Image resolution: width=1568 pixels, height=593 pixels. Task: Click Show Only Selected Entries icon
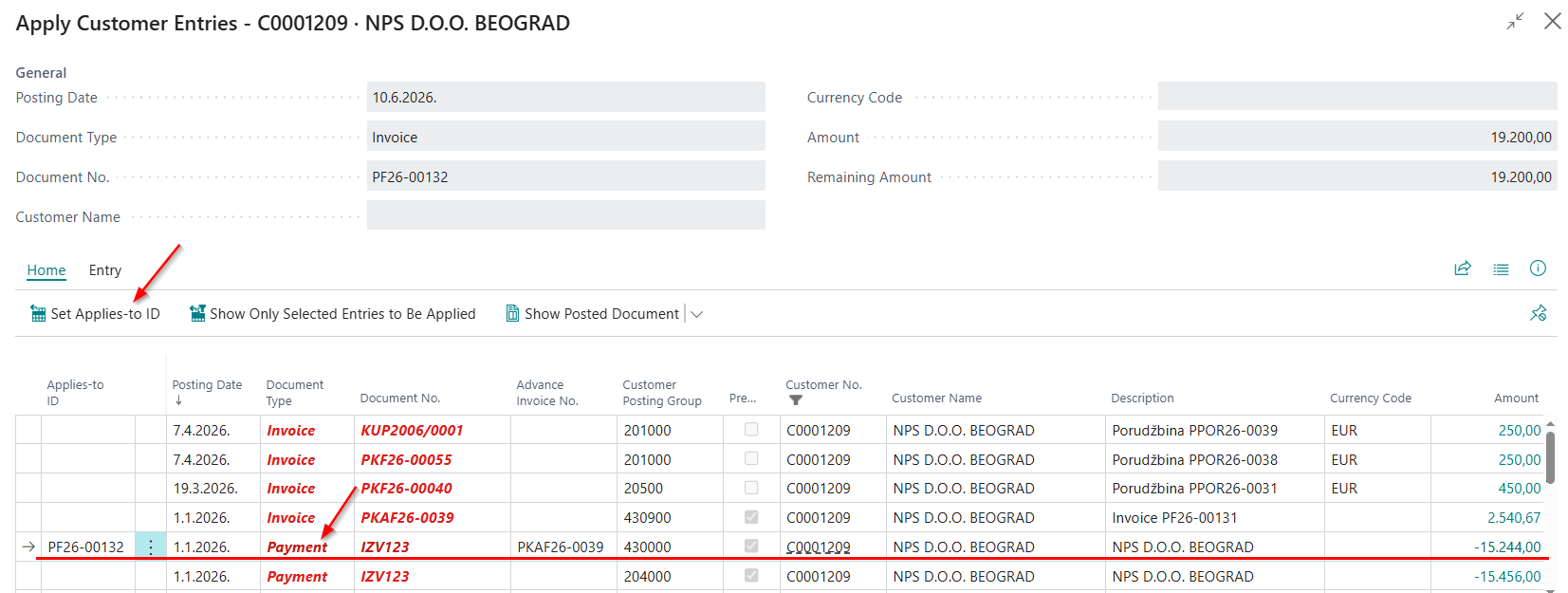point(197,314)
